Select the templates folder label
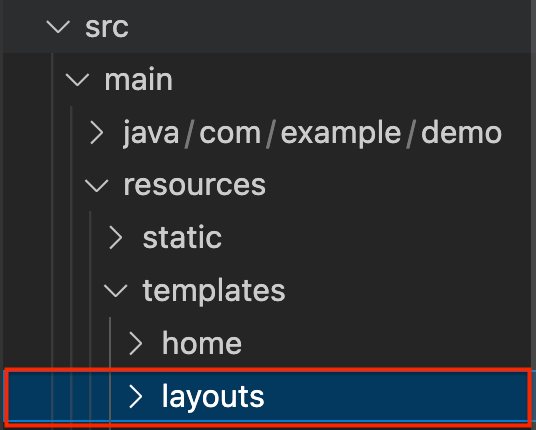 coord(214,291)
